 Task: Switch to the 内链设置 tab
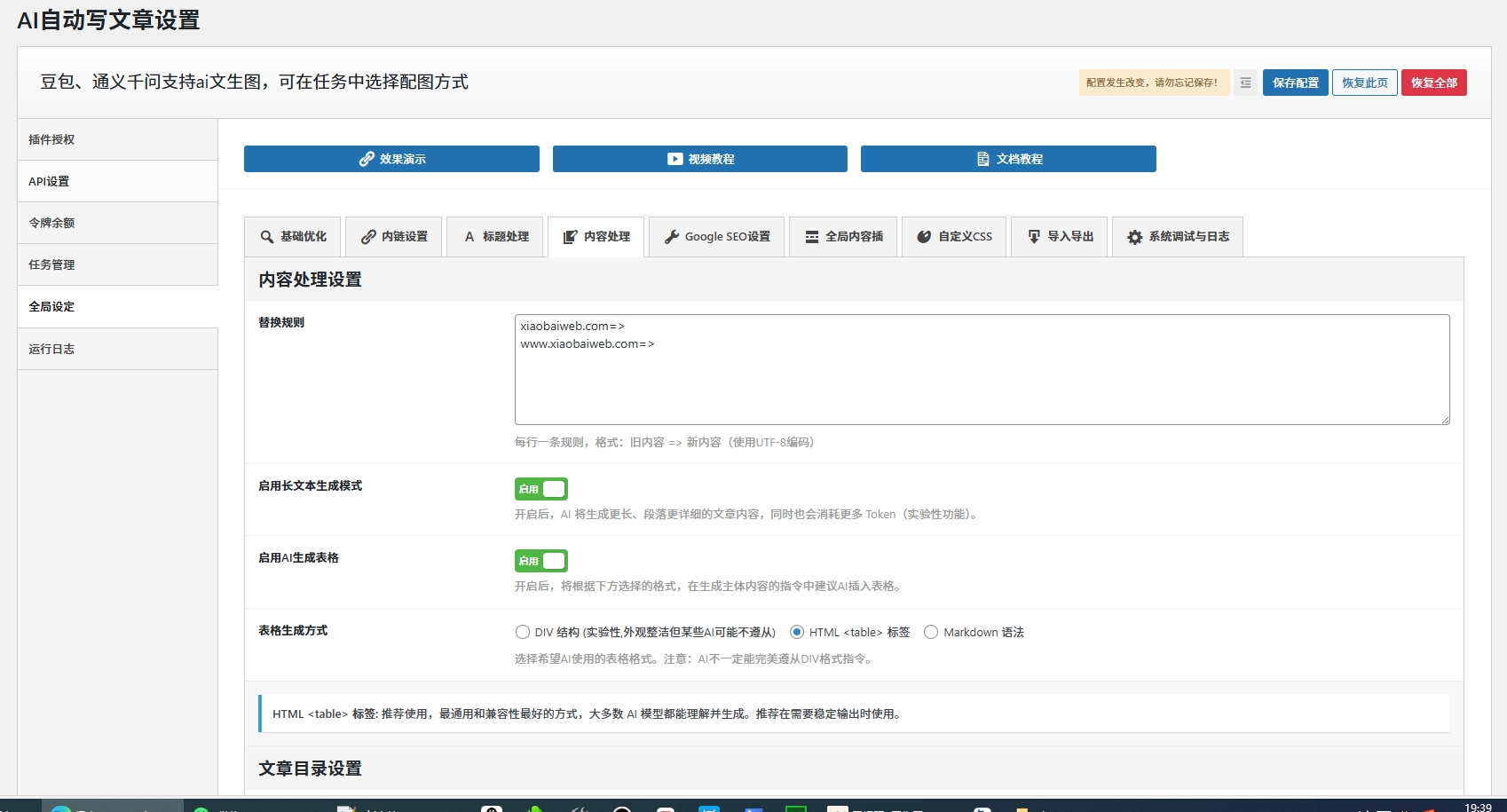(x=394, y=237)
